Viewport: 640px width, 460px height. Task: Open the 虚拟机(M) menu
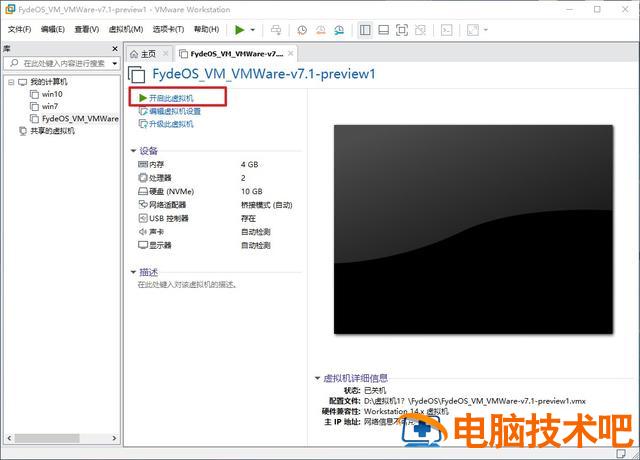pos(125,30)
